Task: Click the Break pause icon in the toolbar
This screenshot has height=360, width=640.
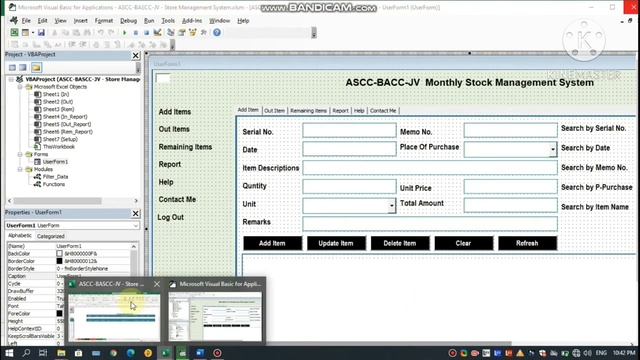Action: pos(136,32)
